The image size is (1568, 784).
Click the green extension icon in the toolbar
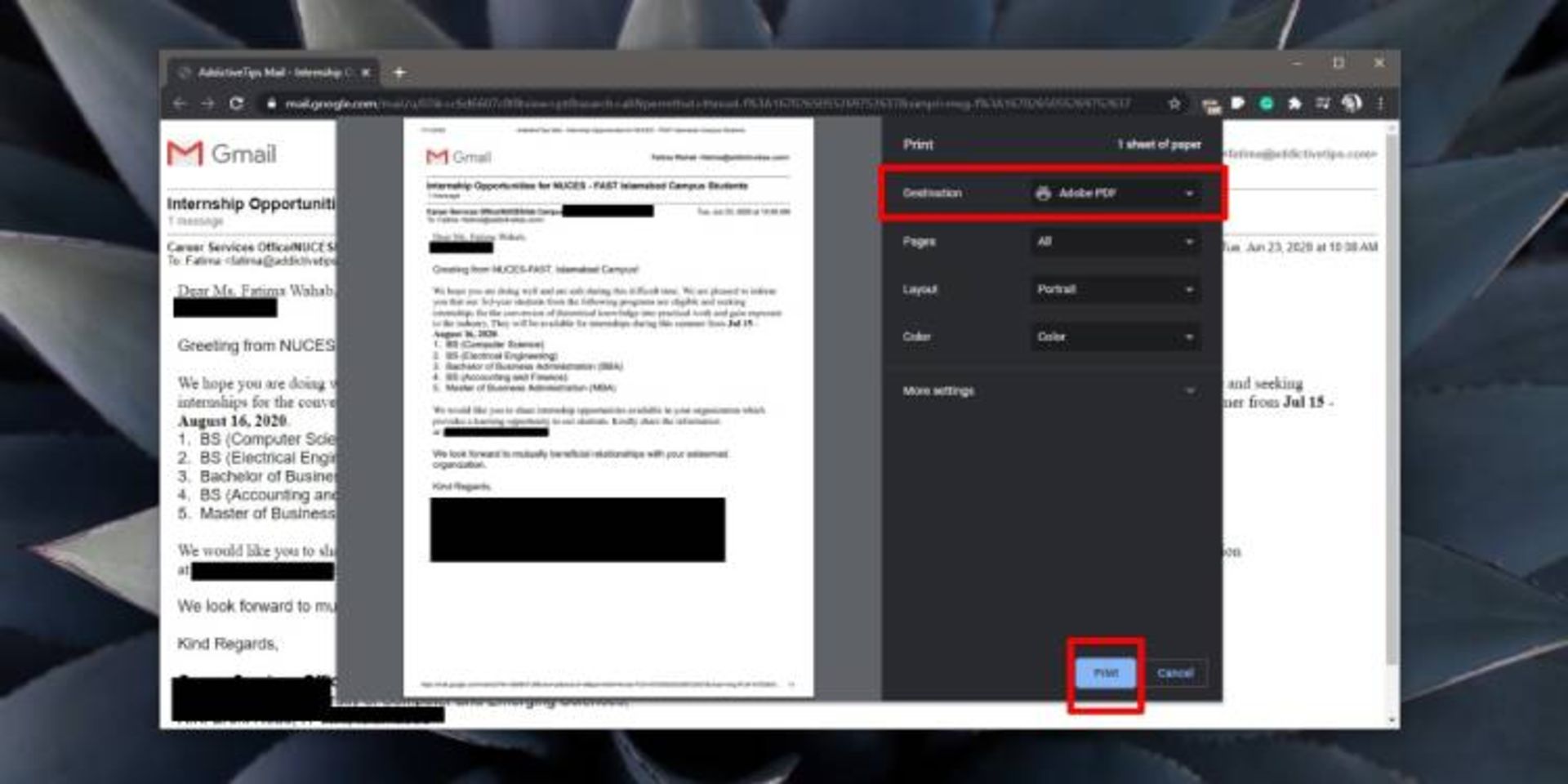1267,104
